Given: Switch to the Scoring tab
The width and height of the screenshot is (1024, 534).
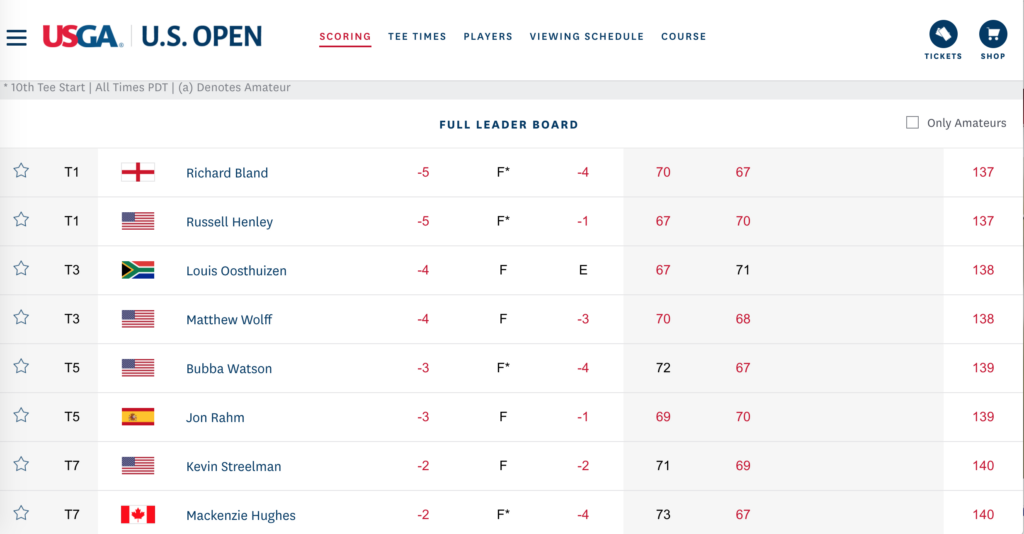Looking at the screenshot, I should coord(345,37).
